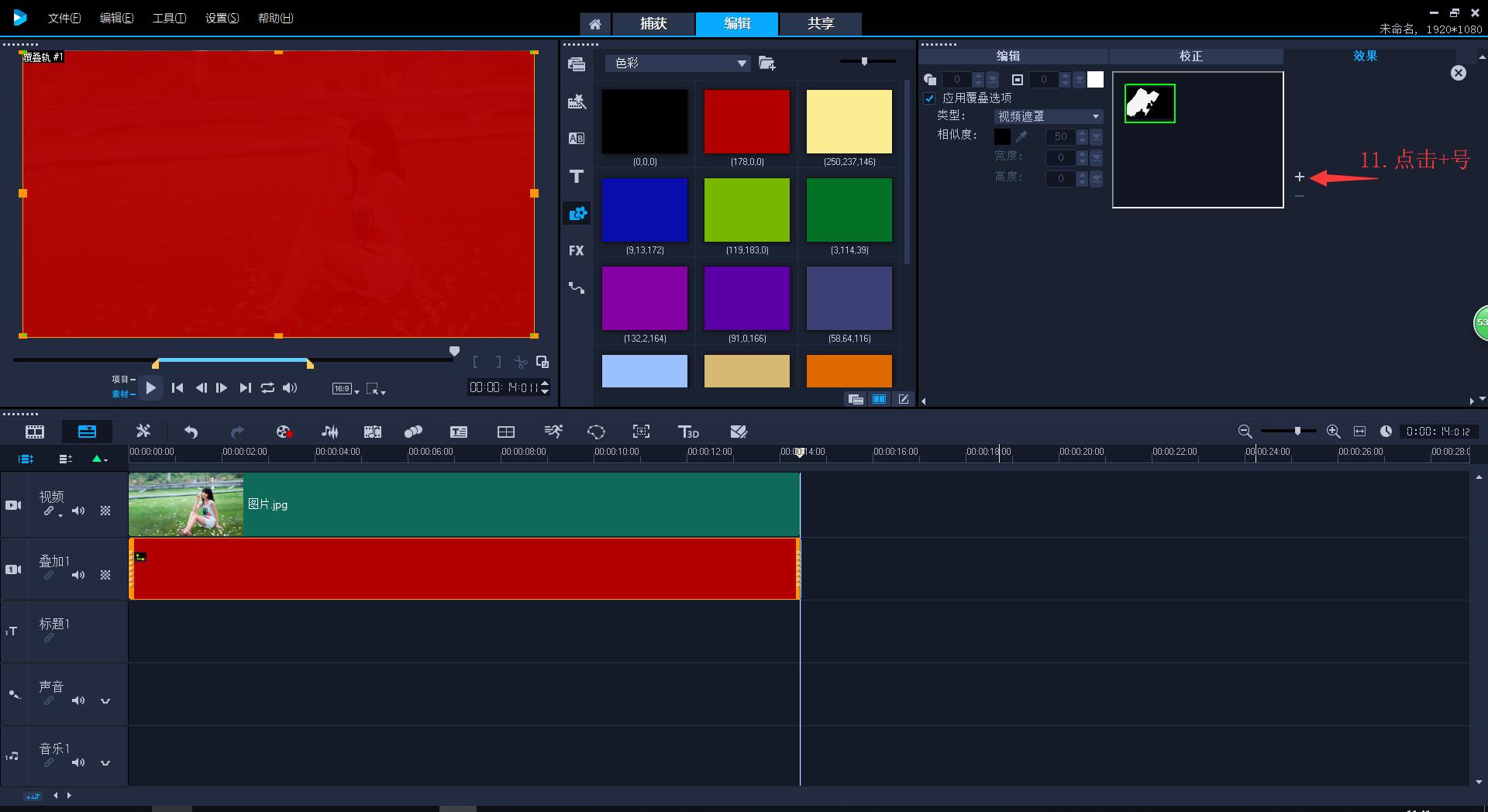Mute the 音乐1 track
This screenshot has width=1488, height=812.
pos(78,762)
